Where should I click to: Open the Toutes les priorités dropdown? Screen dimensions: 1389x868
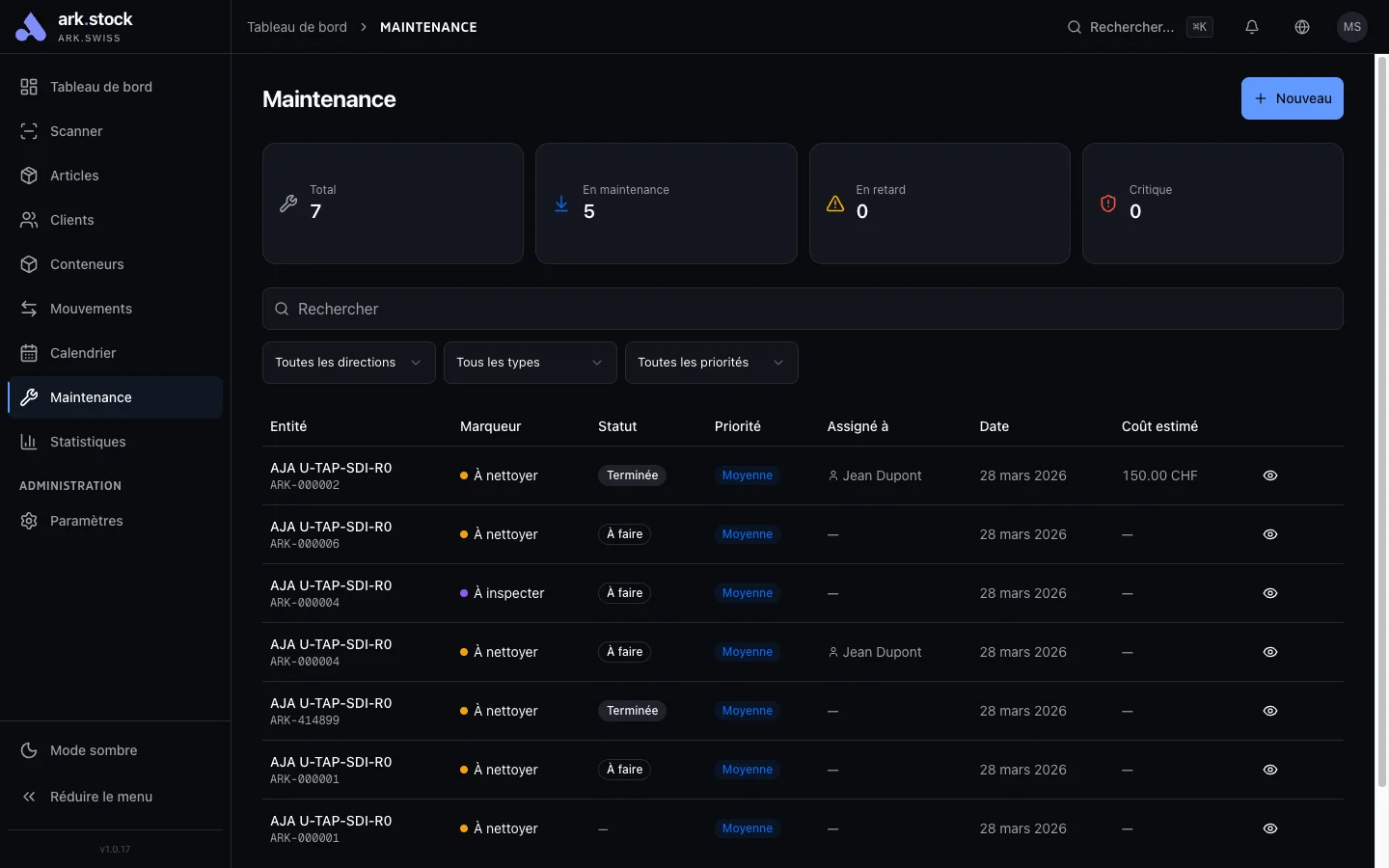tap(711, 363)
